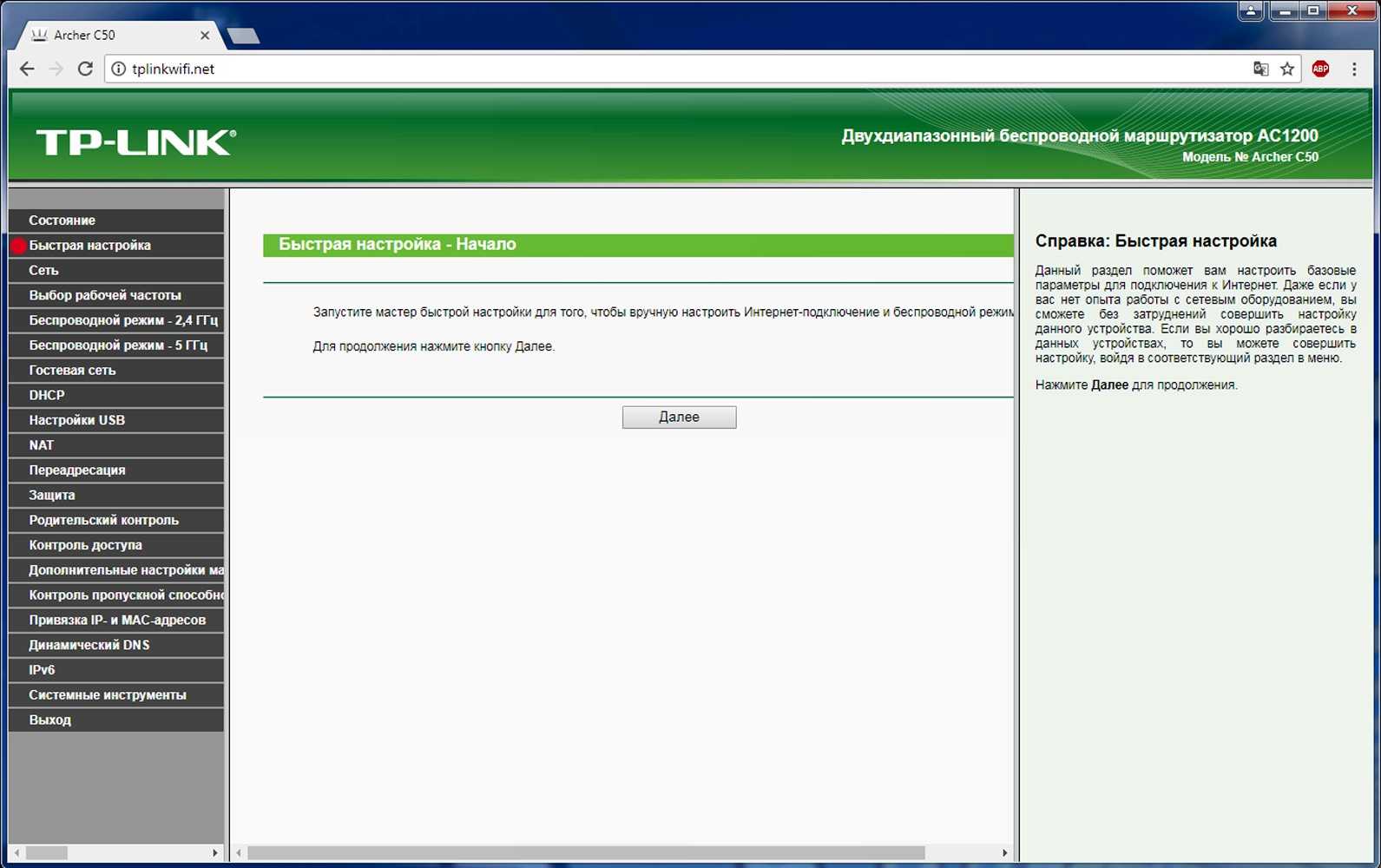Click help text Нажмите Далее для продолжения
1381x868 pixels.
point(1136,385)
